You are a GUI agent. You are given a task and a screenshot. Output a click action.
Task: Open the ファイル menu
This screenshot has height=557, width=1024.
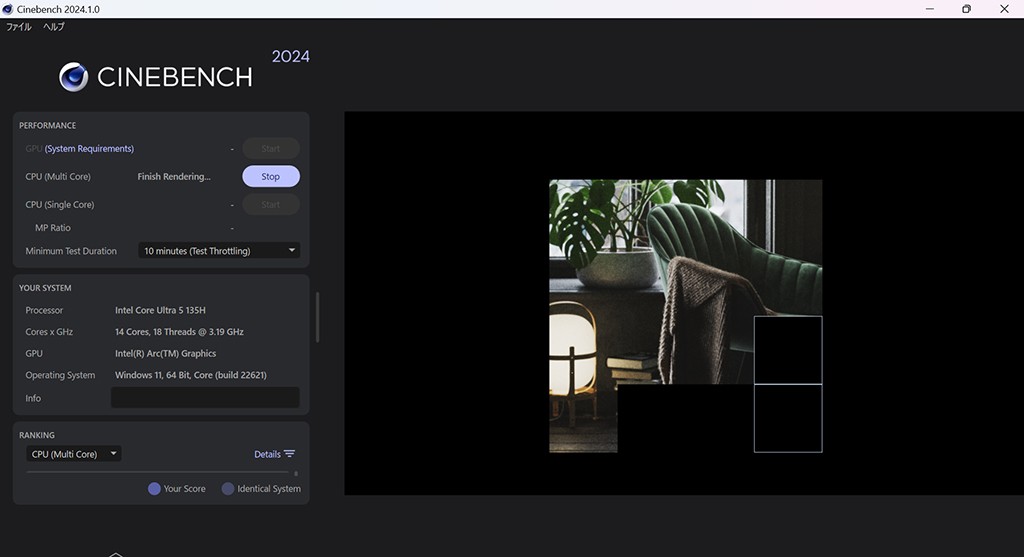click(19, 27)
